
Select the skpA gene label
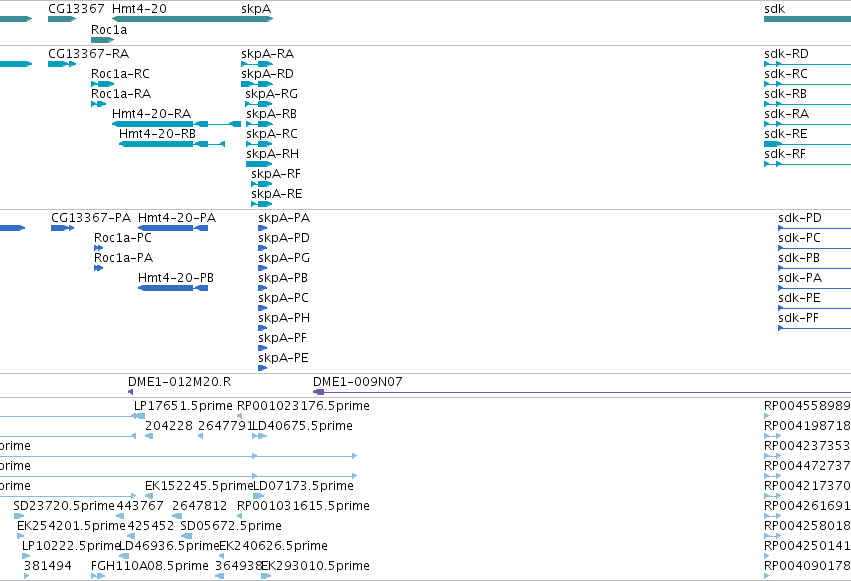256,9
